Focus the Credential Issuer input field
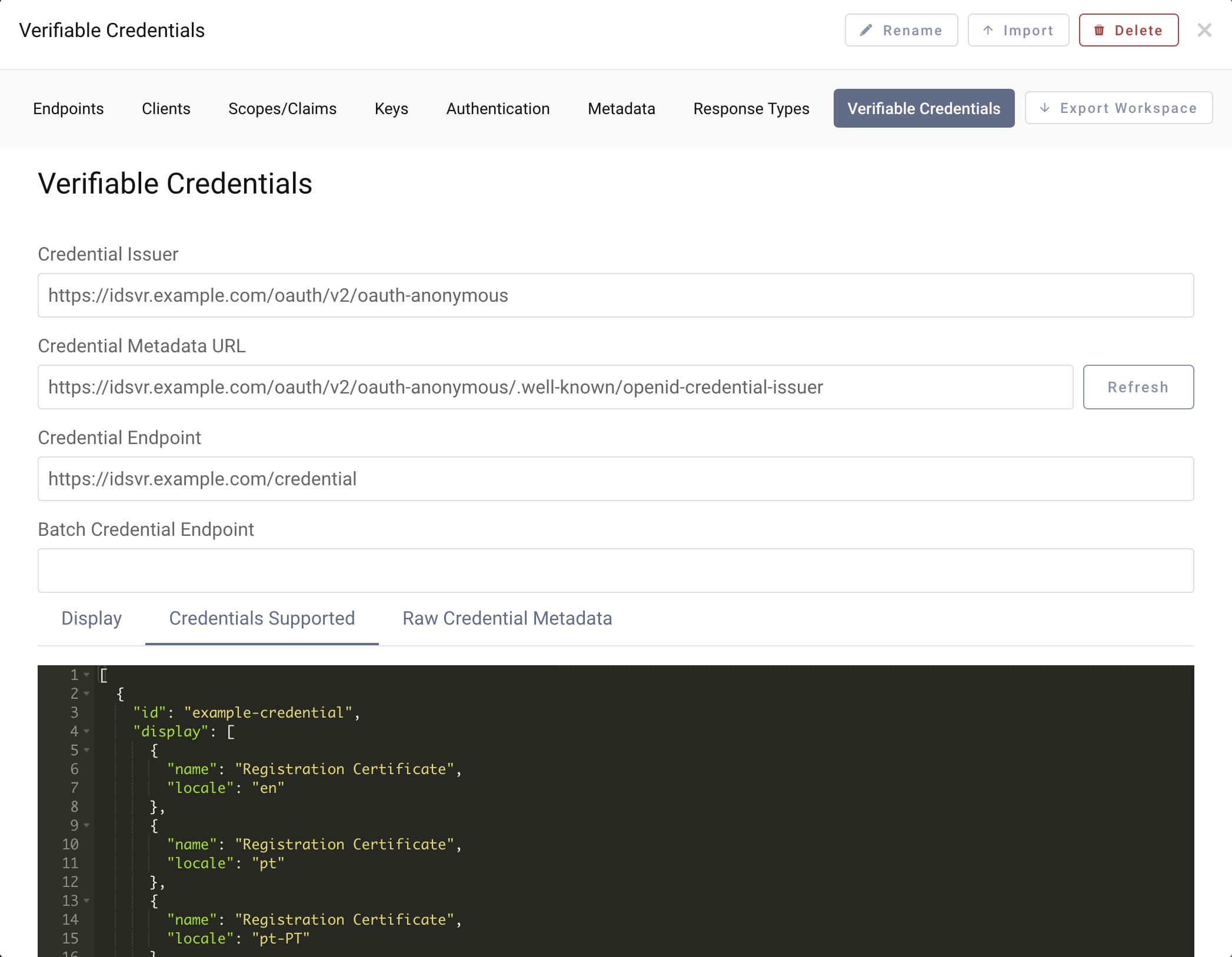The image size is (1232, 957). tap(615, 295)
